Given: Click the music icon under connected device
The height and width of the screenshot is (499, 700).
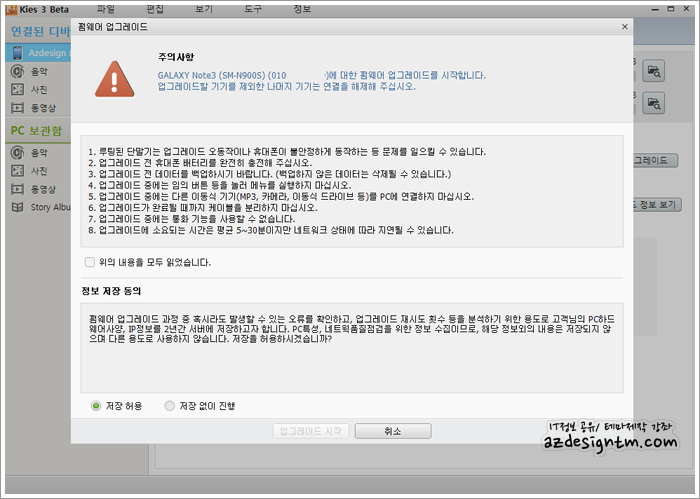Looking at the screenshot, I should coord(17,71).
